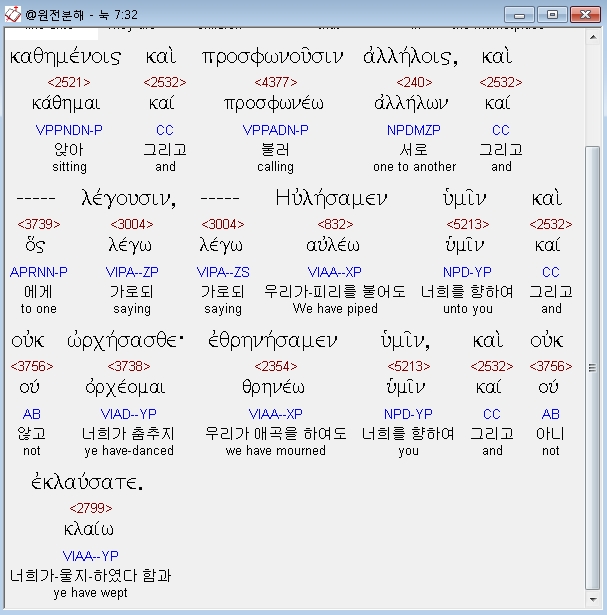Image resolution: width=607 pixels, height=615 pixels.
Task: Click the lemma αὐλέω
Action: click(333, 246)
